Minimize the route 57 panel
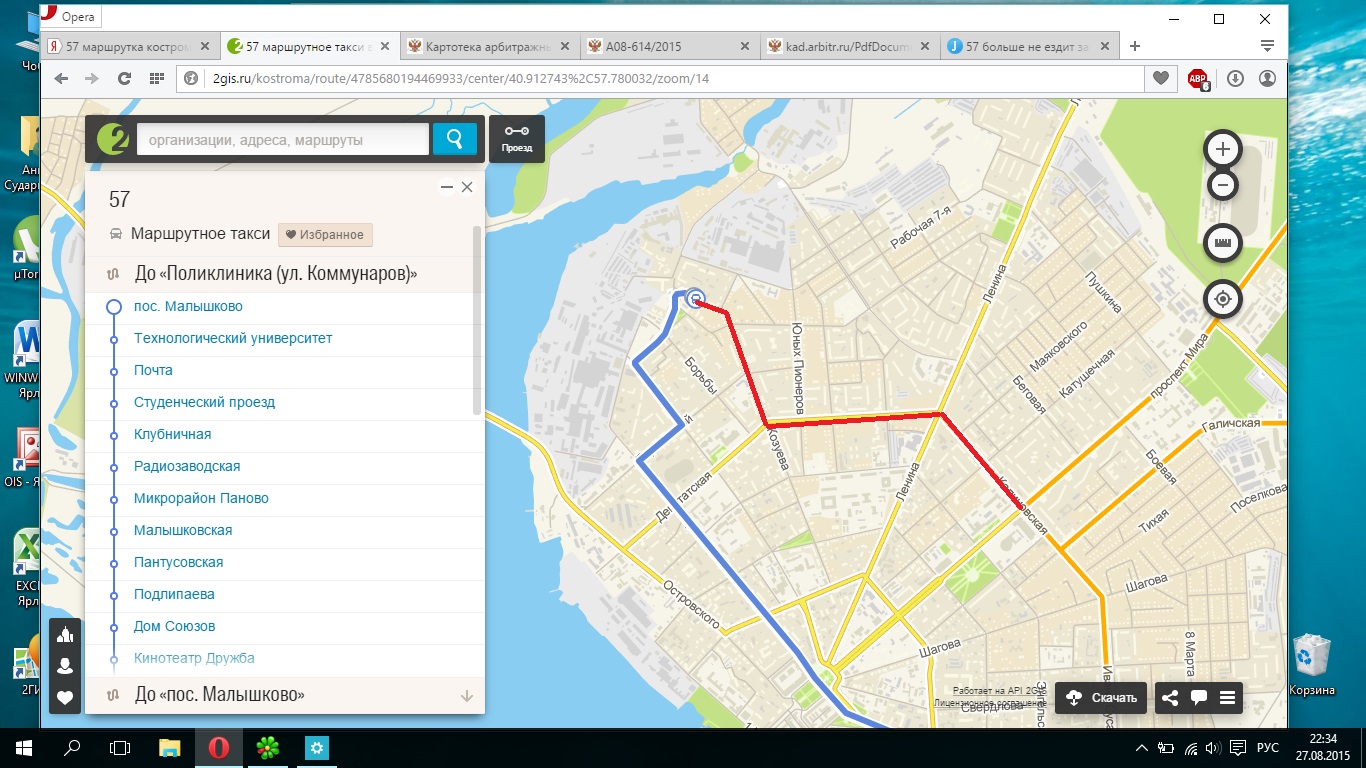 point(447,187)
